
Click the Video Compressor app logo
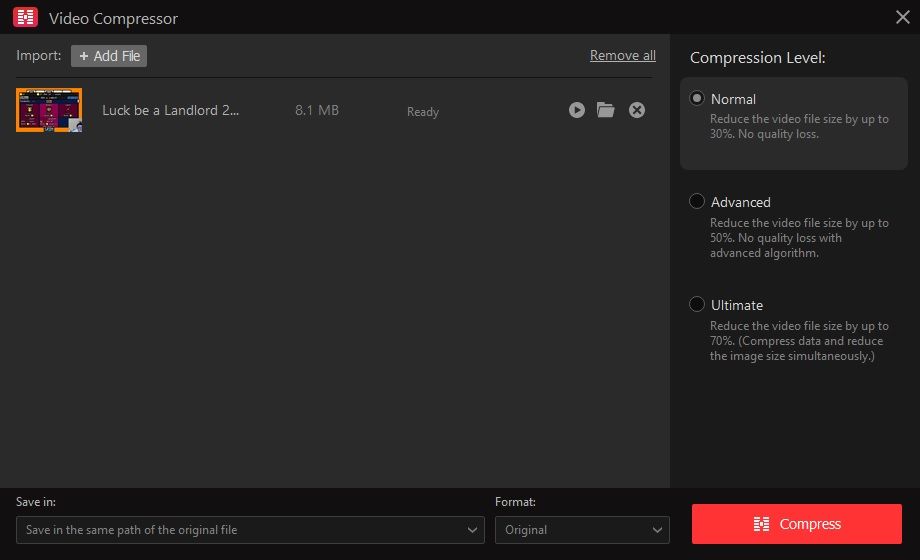click(25, 18)
